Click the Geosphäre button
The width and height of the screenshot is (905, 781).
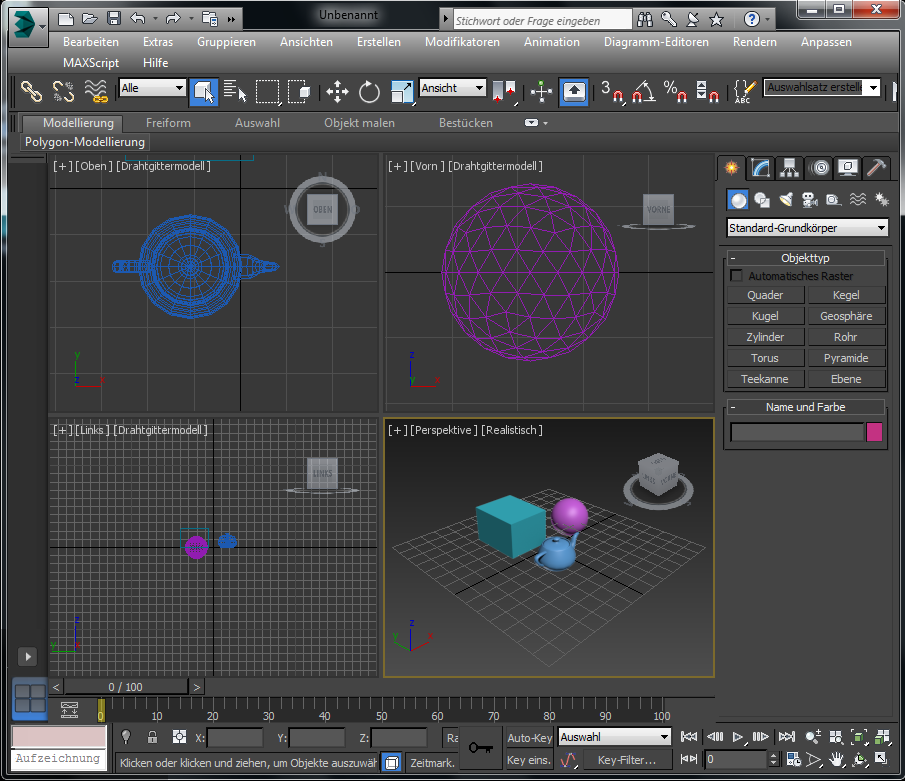point(845,316)
